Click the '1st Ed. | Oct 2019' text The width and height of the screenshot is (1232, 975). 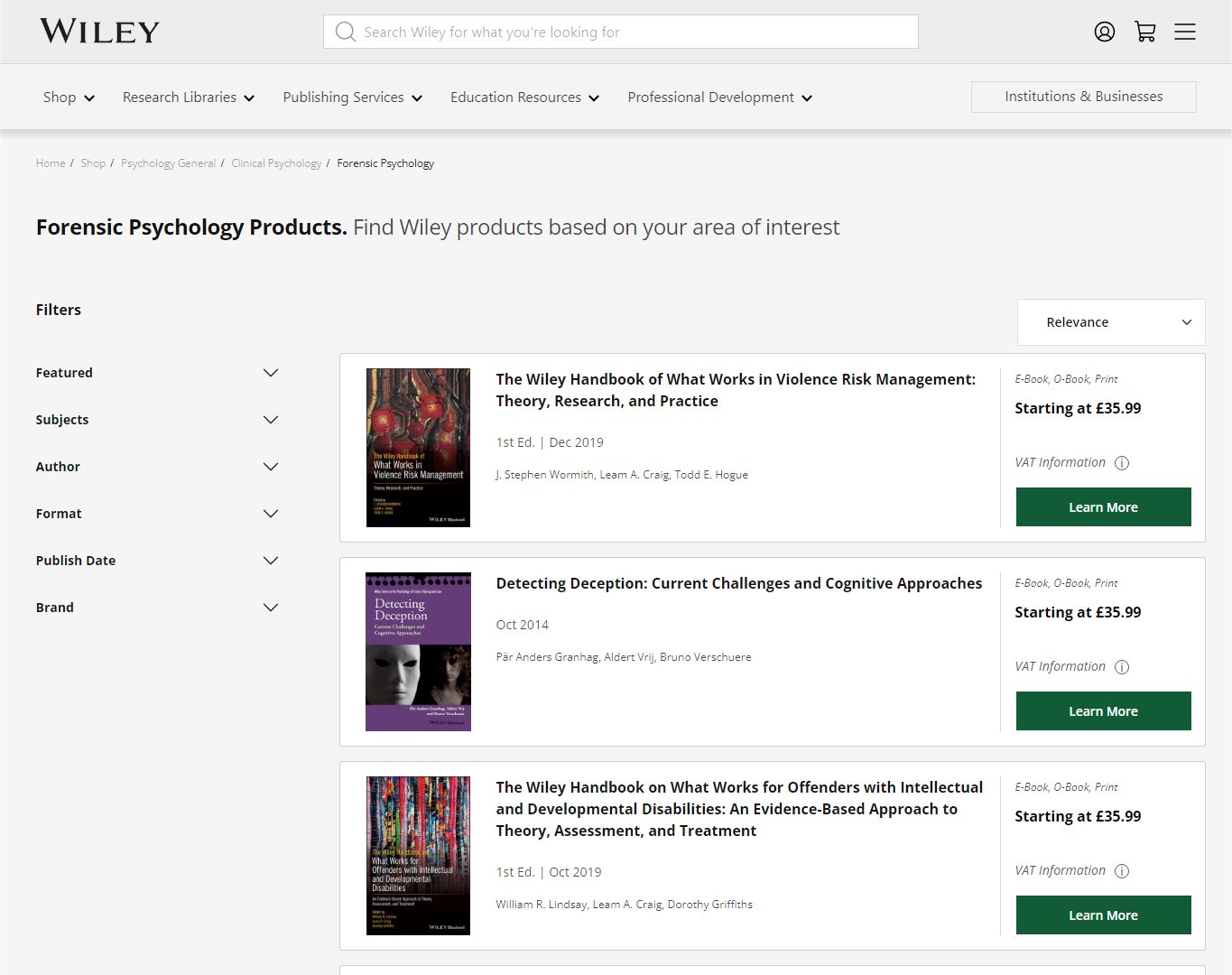click(549, 872)
